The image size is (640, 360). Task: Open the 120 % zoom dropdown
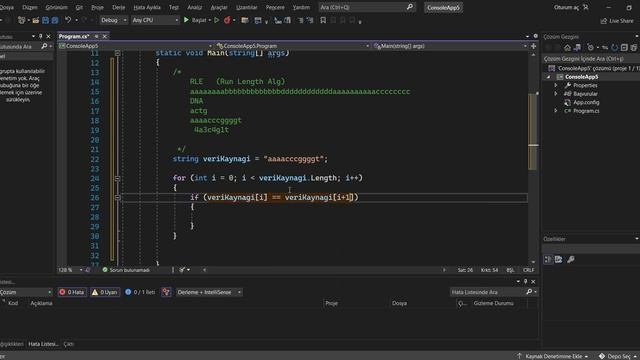pos(70,270)
